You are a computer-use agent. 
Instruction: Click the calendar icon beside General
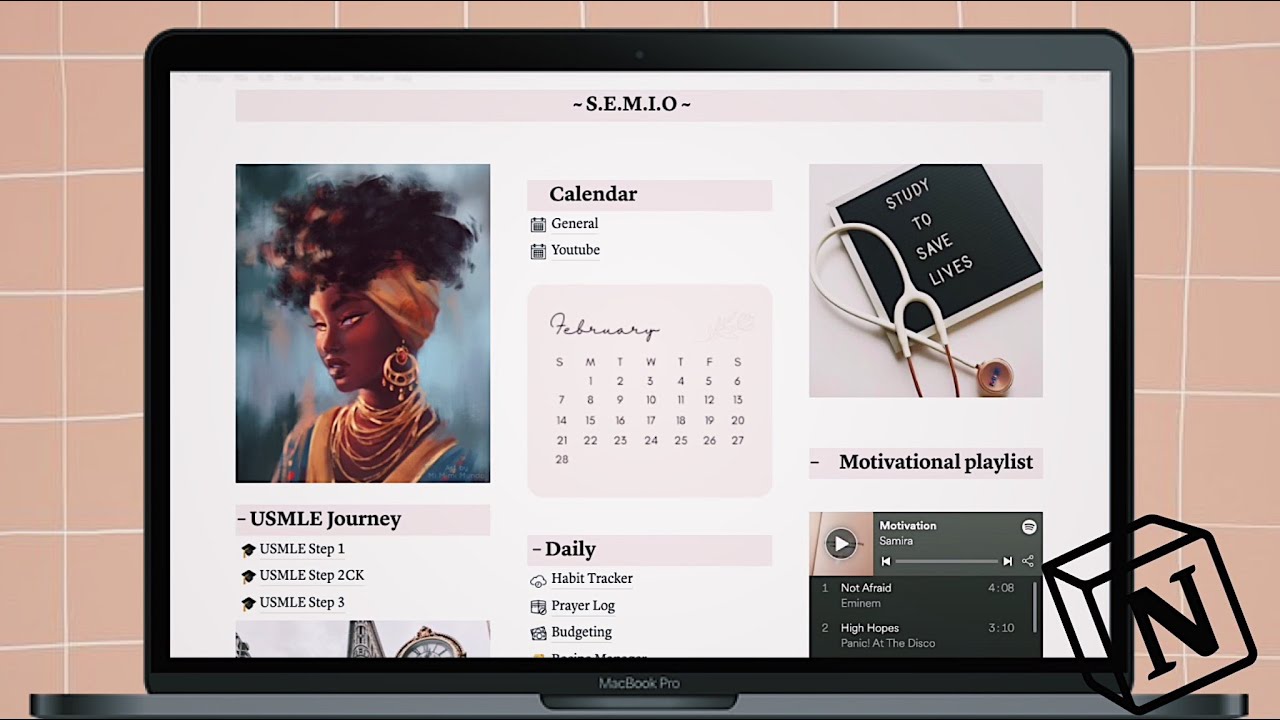coord(538,225)
